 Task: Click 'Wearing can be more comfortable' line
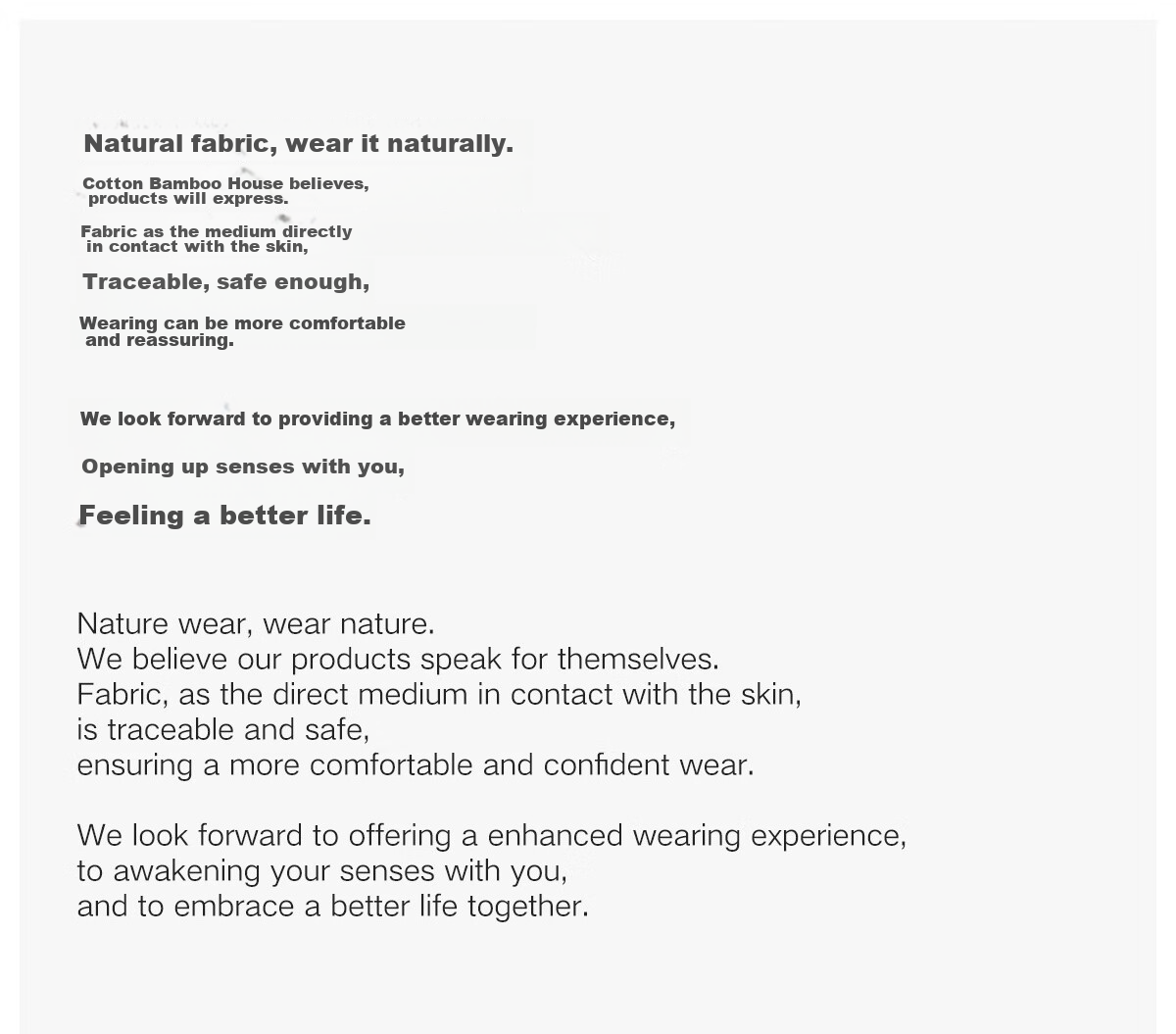click(x=242, y=323)
